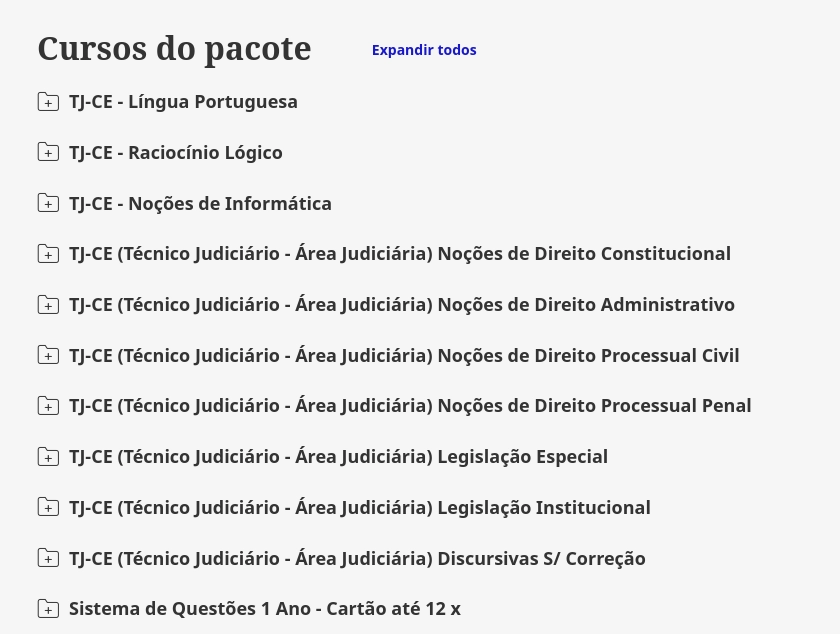Click folder-plus icon for Noções de Informática
Screen dimensions: 840x634
pos(48,203)
